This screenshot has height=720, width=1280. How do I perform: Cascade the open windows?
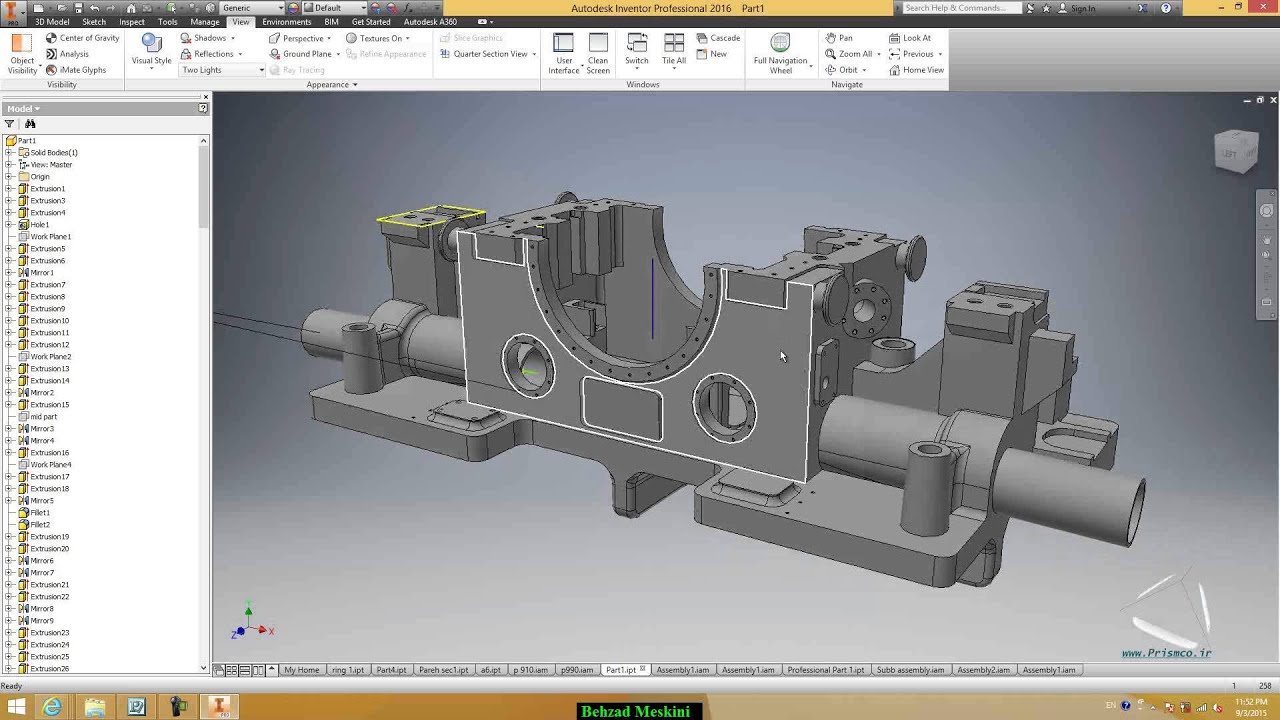coord(718,38)
